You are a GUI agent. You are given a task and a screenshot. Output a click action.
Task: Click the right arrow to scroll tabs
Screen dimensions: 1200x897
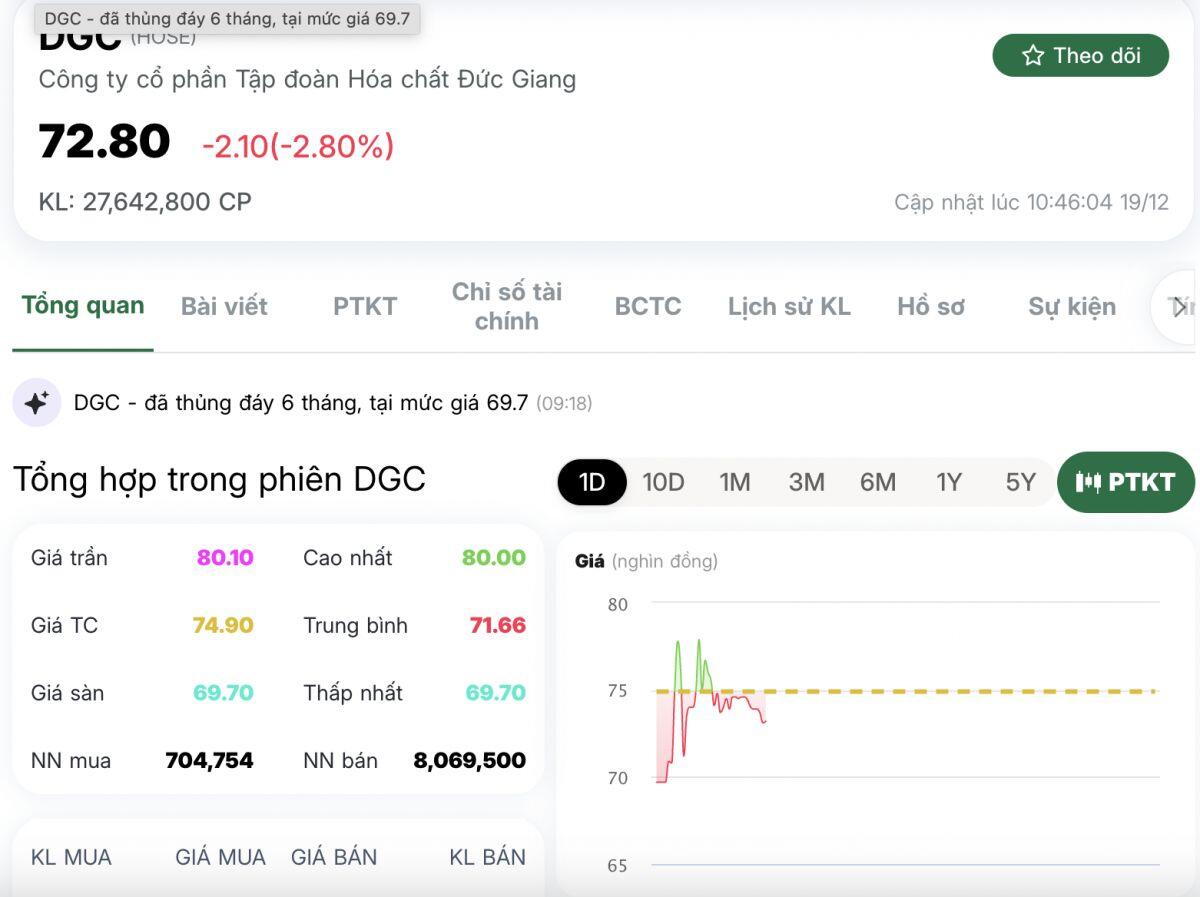tap(1180, 307)
